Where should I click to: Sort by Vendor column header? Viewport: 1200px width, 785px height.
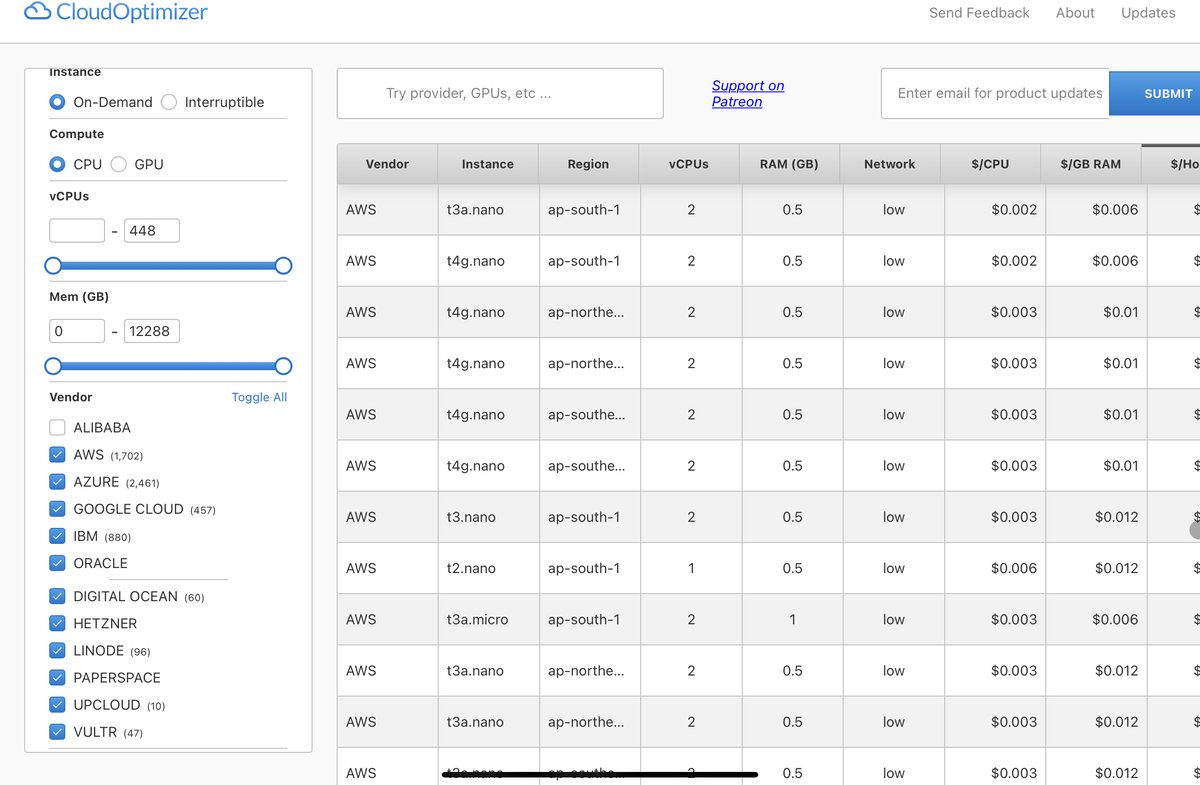(x=387, y=164)
